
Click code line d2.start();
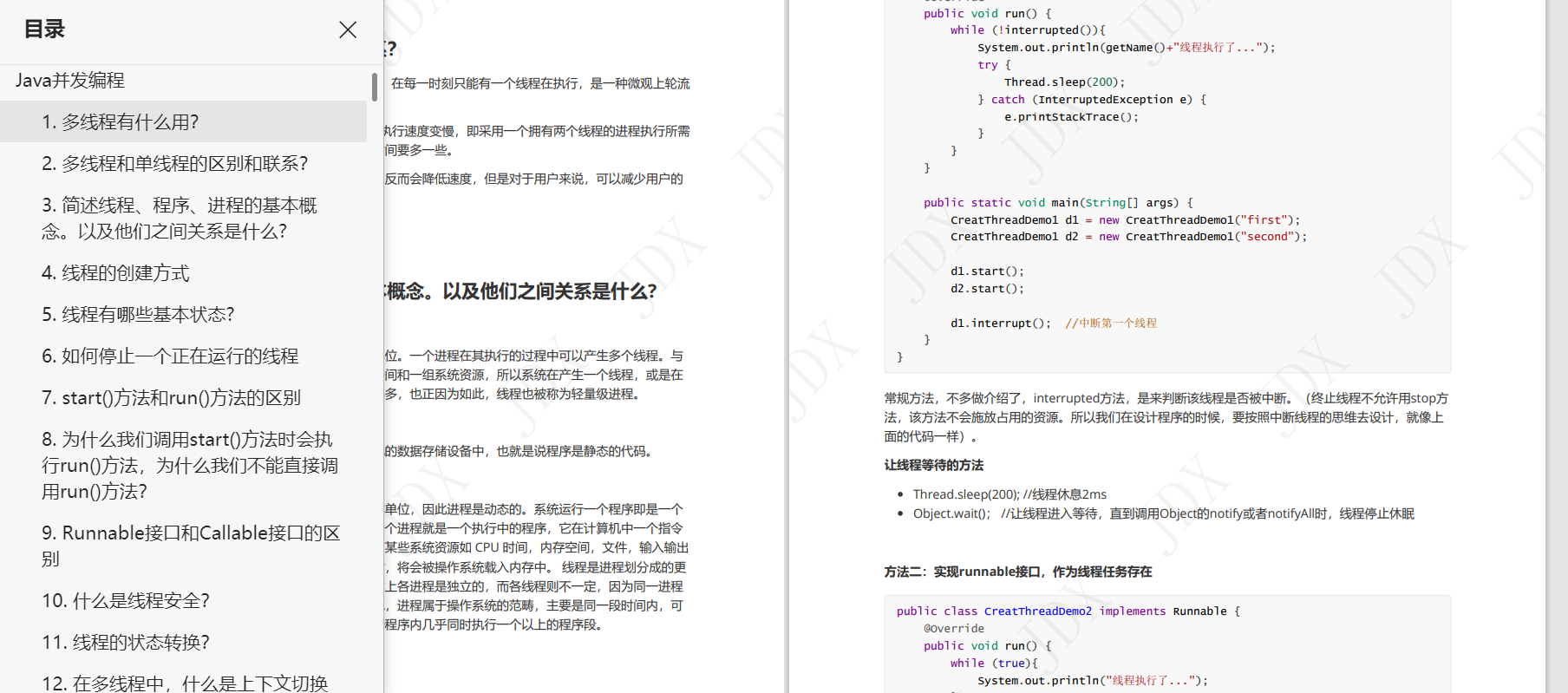point(987,289)
